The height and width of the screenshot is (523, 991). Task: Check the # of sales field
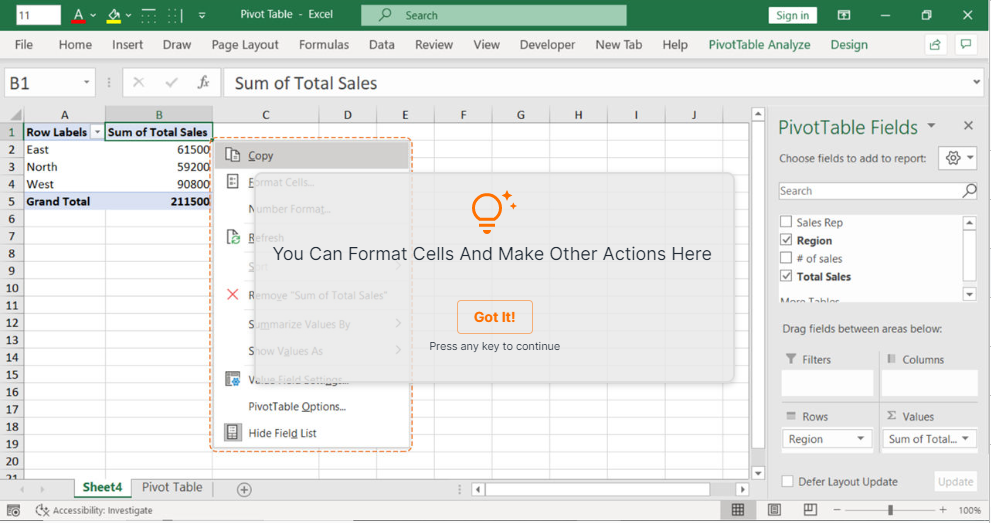point(786,258)
